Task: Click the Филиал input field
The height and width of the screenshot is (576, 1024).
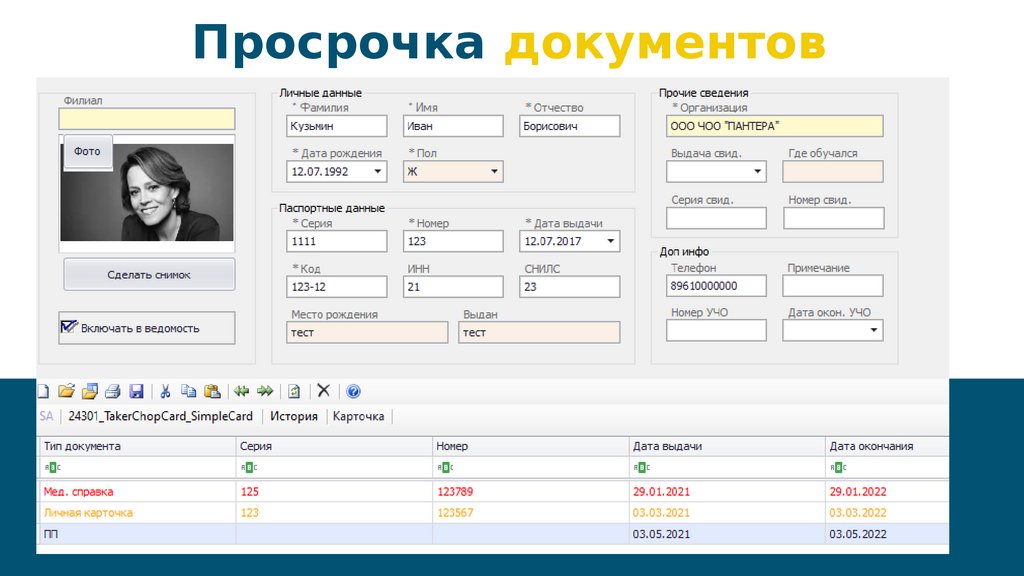Action: point(147,119)
